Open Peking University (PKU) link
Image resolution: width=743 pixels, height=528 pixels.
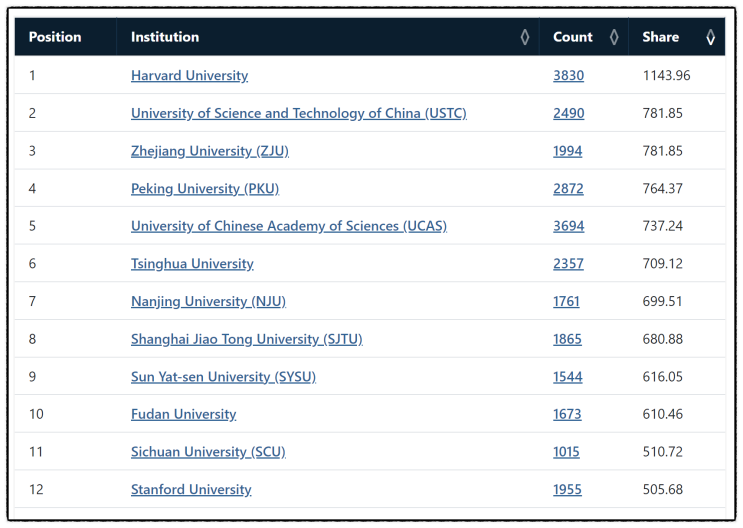(204, 189)
